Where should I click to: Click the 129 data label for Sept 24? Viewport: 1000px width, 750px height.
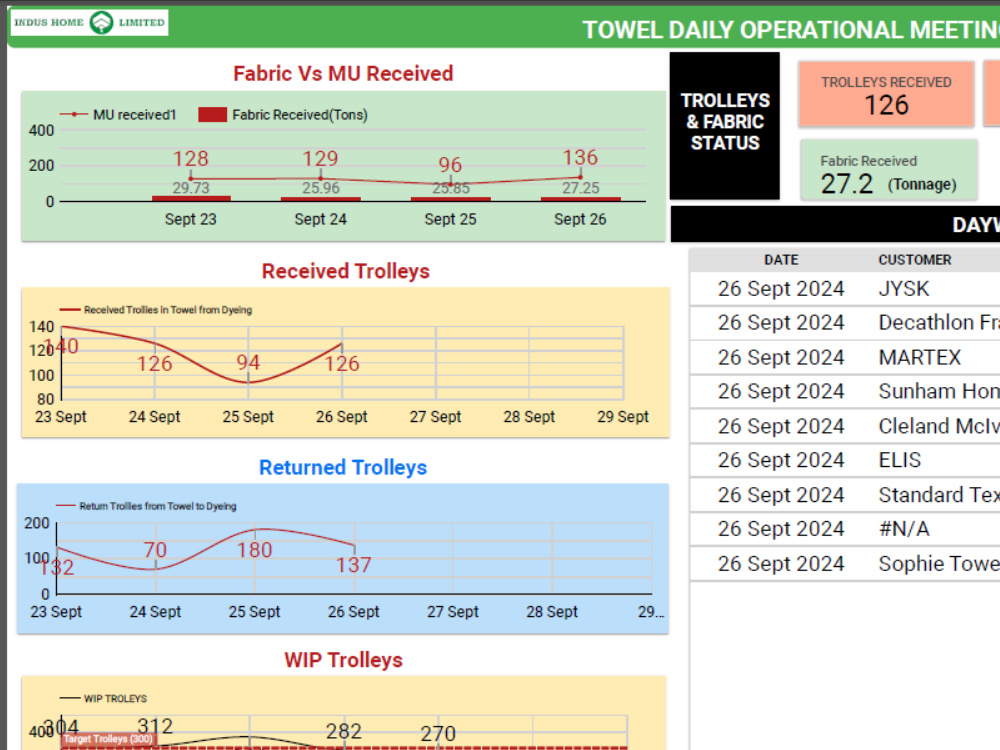(320, 158)
